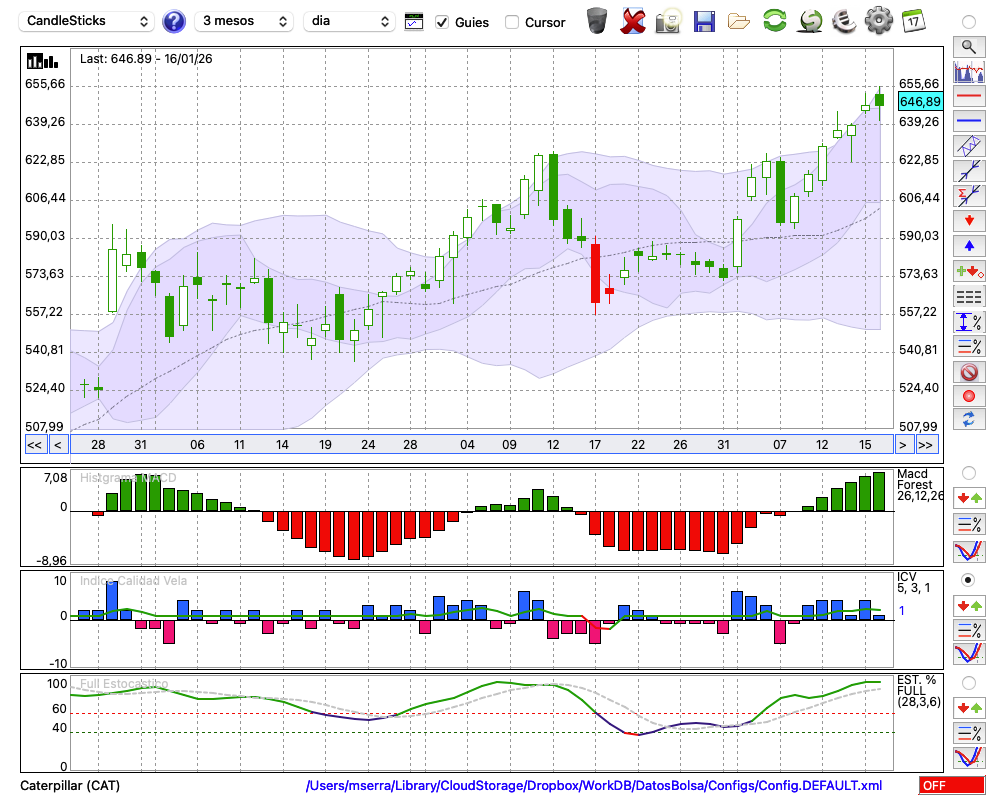Click the red down arrow marker tool
The width and height of the screenshot is (1000, 800).
point(969,221)
